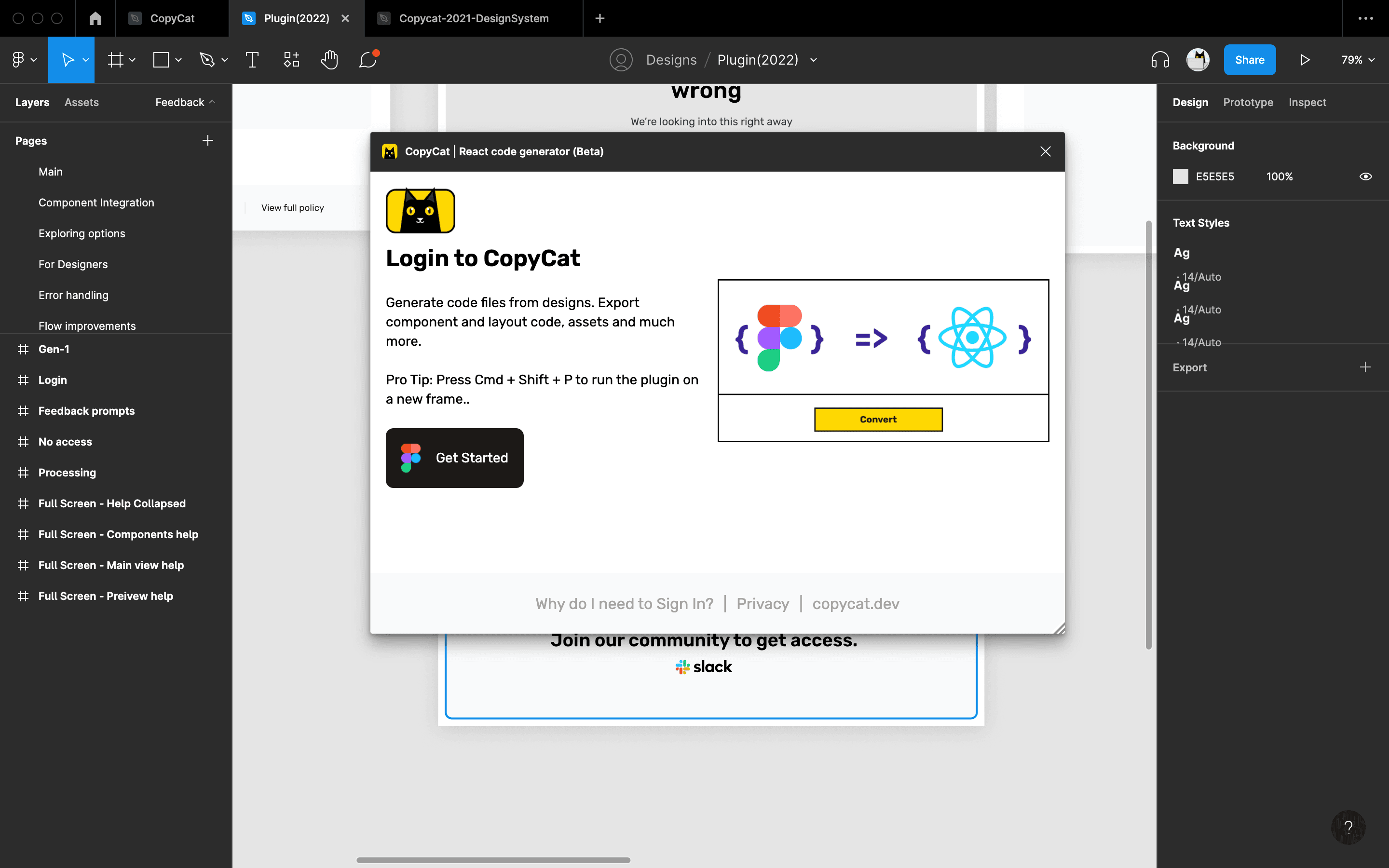Click the Get Started button
1389x868 pixels.
pos(455,458)
